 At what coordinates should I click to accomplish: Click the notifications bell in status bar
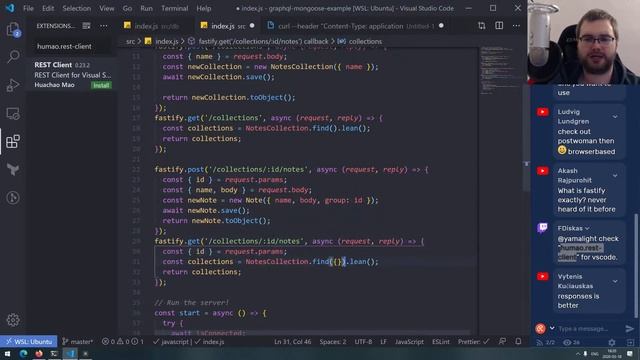[518, 342]
